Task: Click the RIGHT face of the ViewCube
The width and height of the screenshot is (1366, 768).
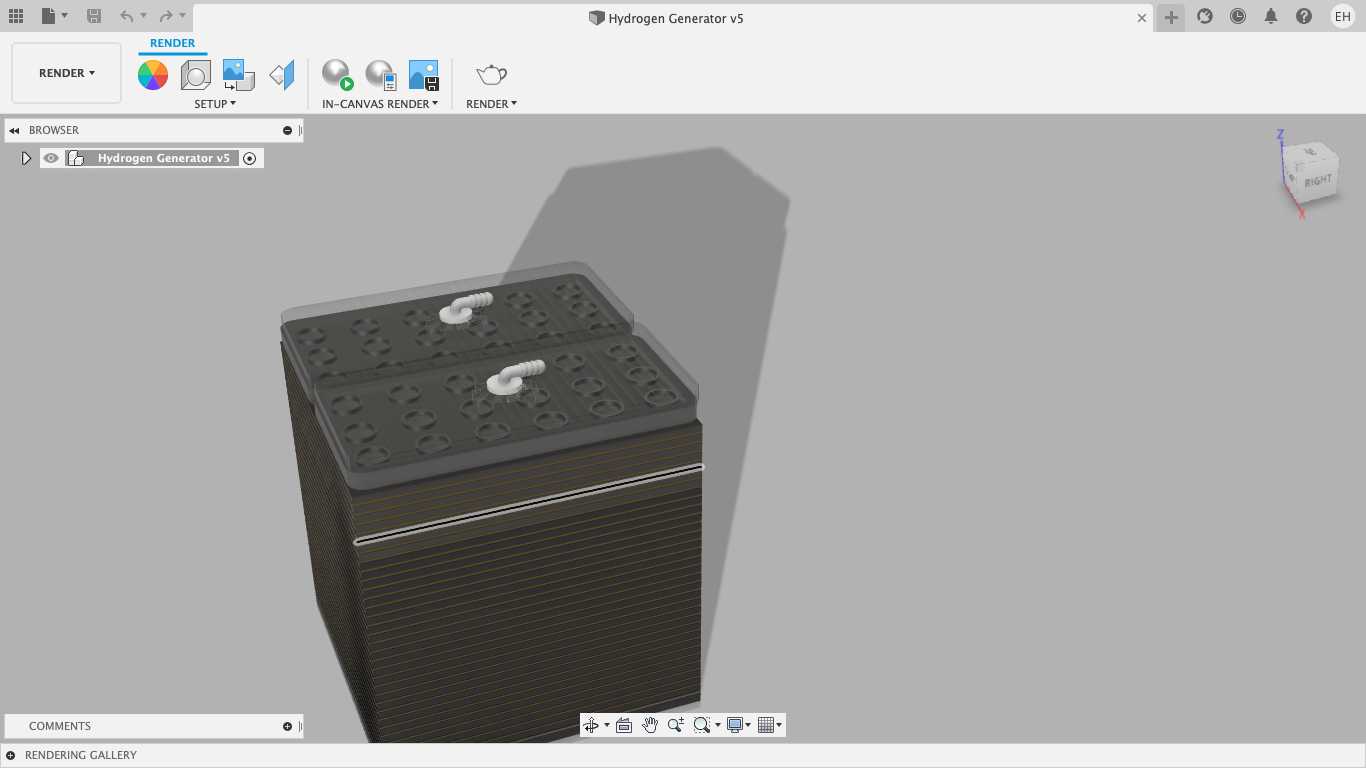Action: click(x=1318, y=181)
